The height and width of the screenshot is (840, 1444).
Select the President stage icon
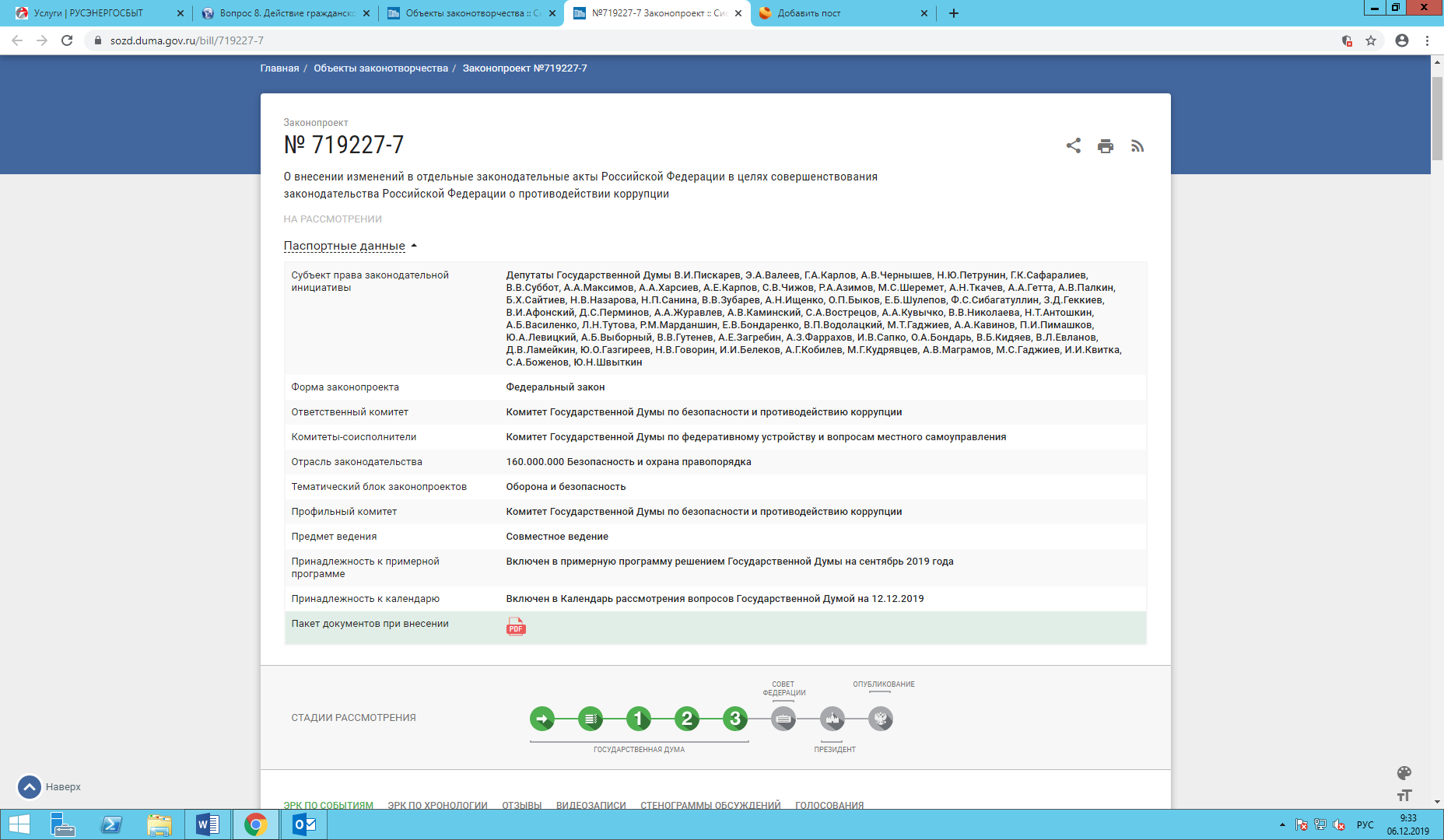pyautogui.click(x=832, y=719)
